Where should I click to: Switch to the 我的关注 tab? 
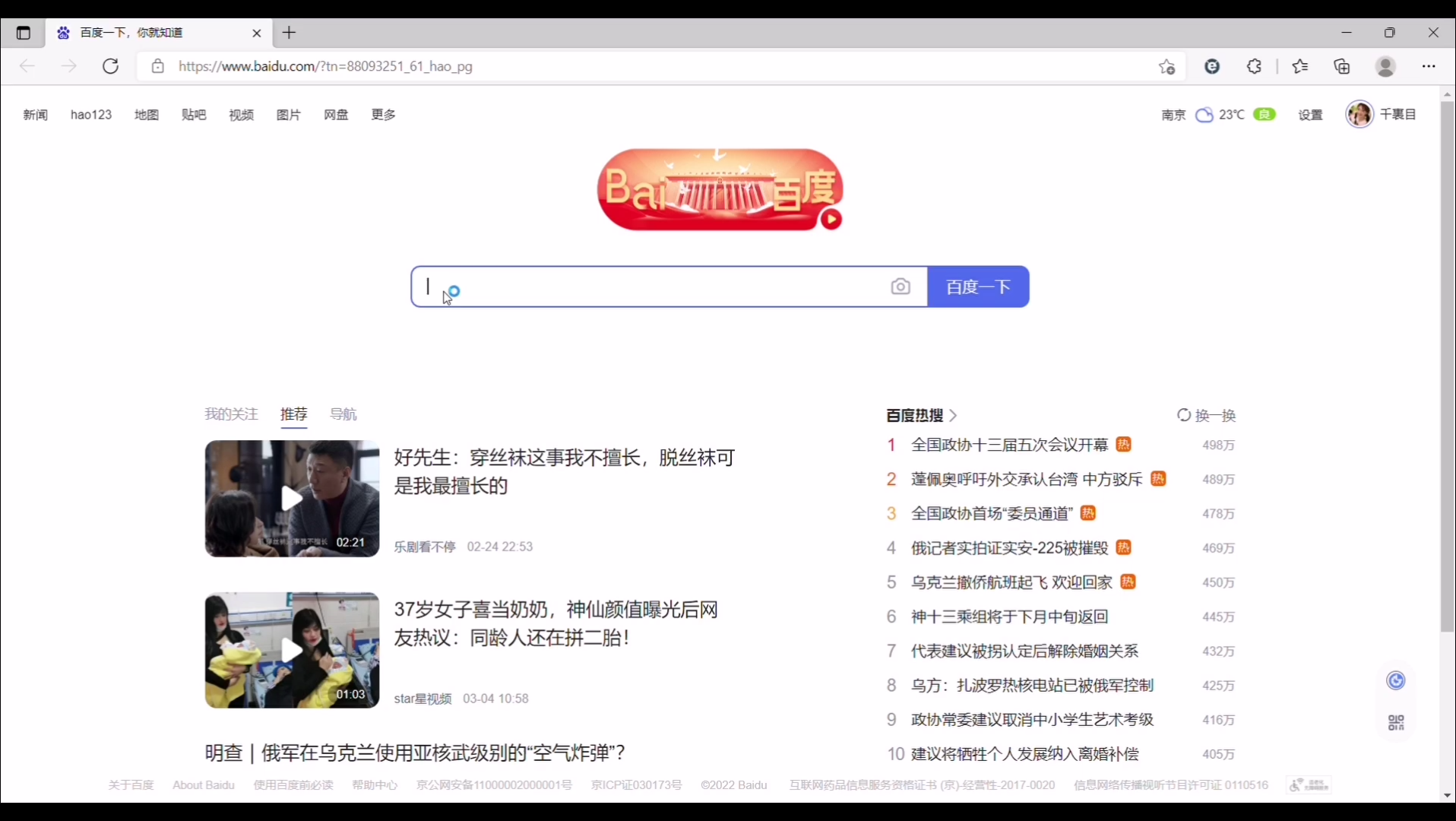(232, 414)
